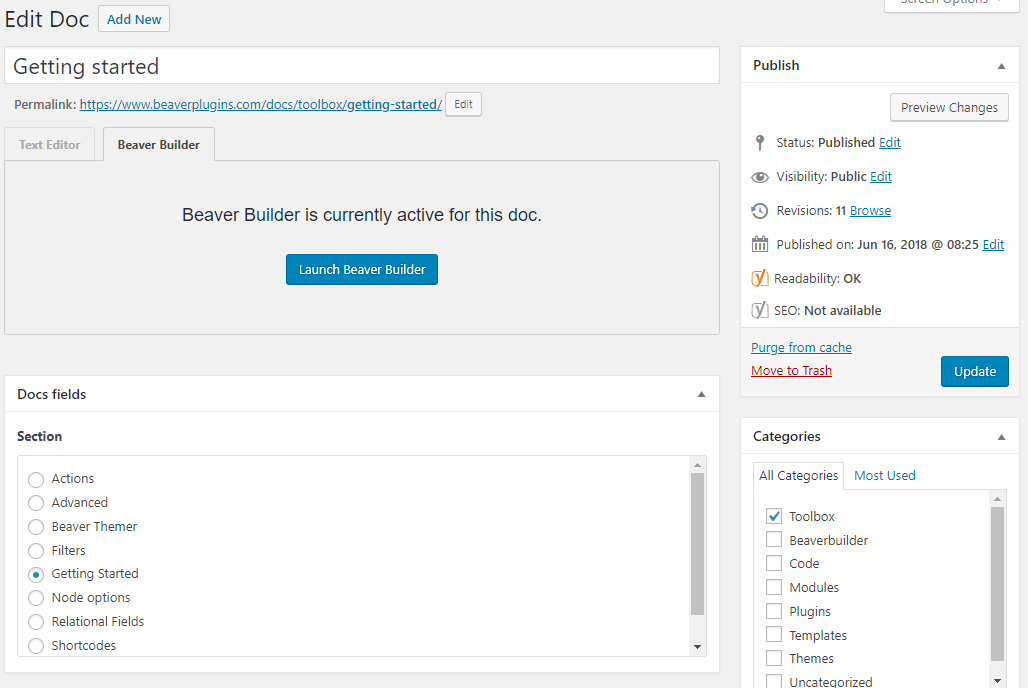Click the Visibility eye icon
Viewport: 1028px width, 688px height.
(760, 176)
